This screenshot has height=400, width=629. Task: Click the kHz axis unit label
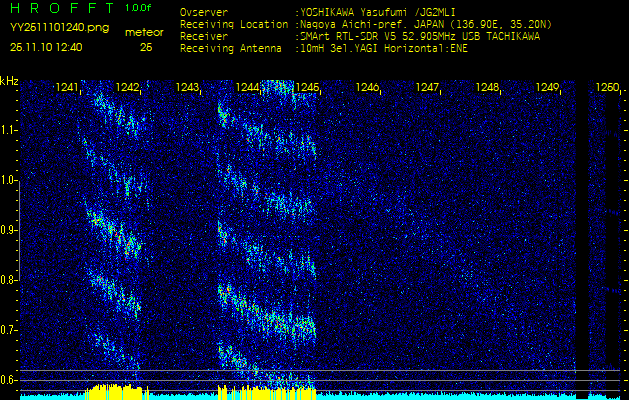[9, 81]
